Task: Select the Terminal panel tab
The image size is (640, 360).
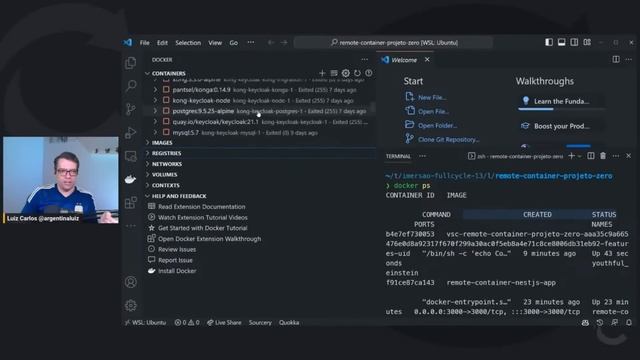Action: (x=398, y=156)
